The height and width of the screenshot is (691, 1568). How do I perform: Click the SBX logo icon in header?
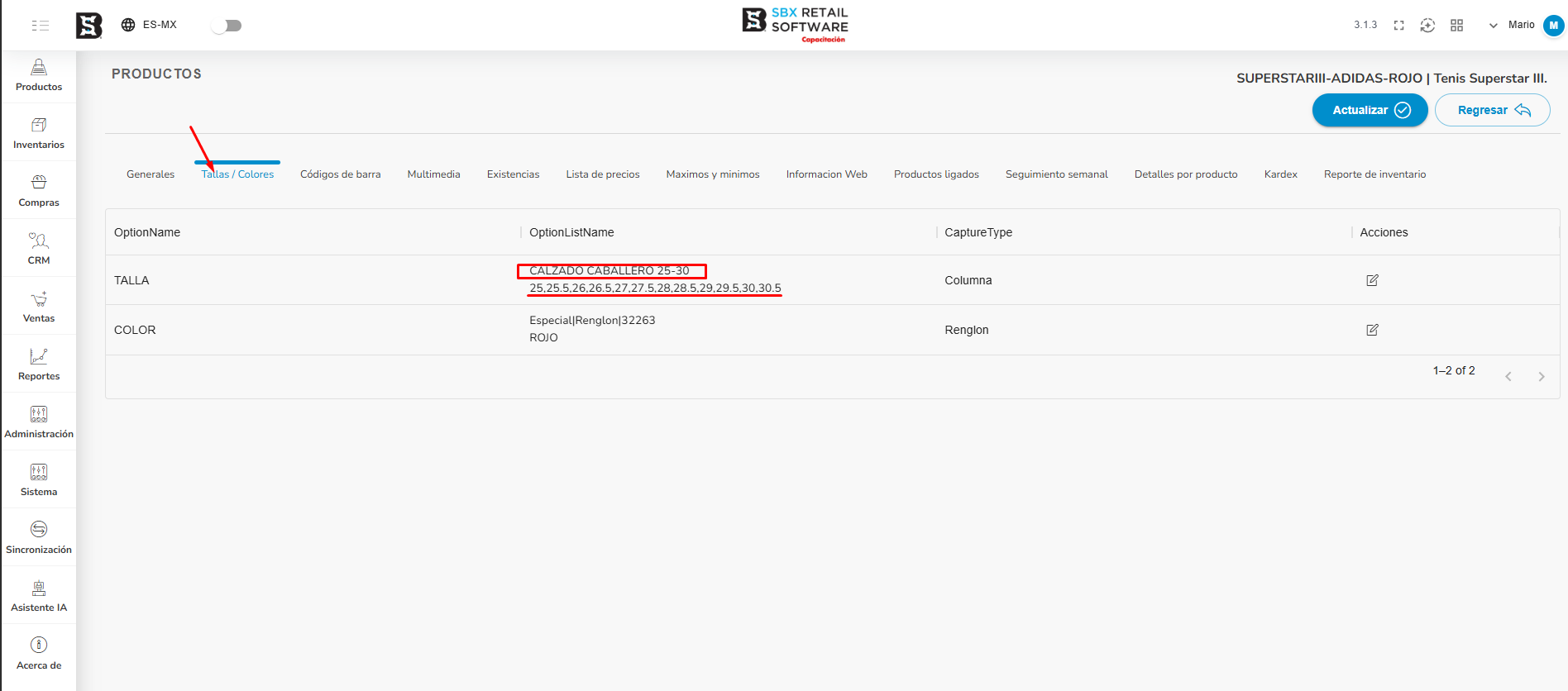click(88, 26)
